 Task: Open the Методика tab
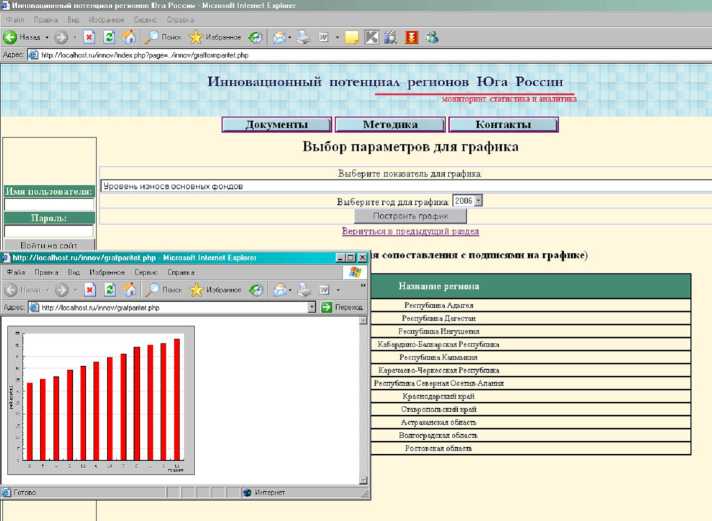(x=389, y=125)
